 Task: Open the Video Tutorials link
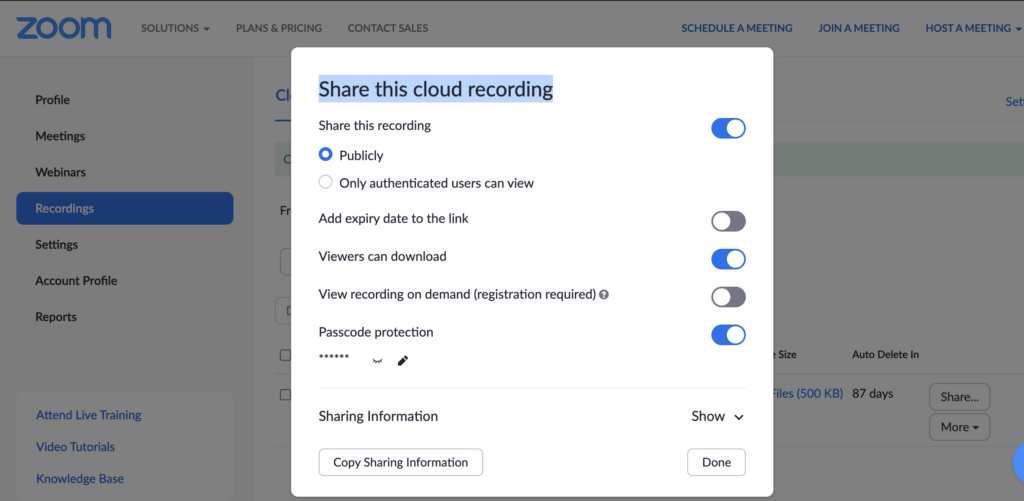coord(75,447)
